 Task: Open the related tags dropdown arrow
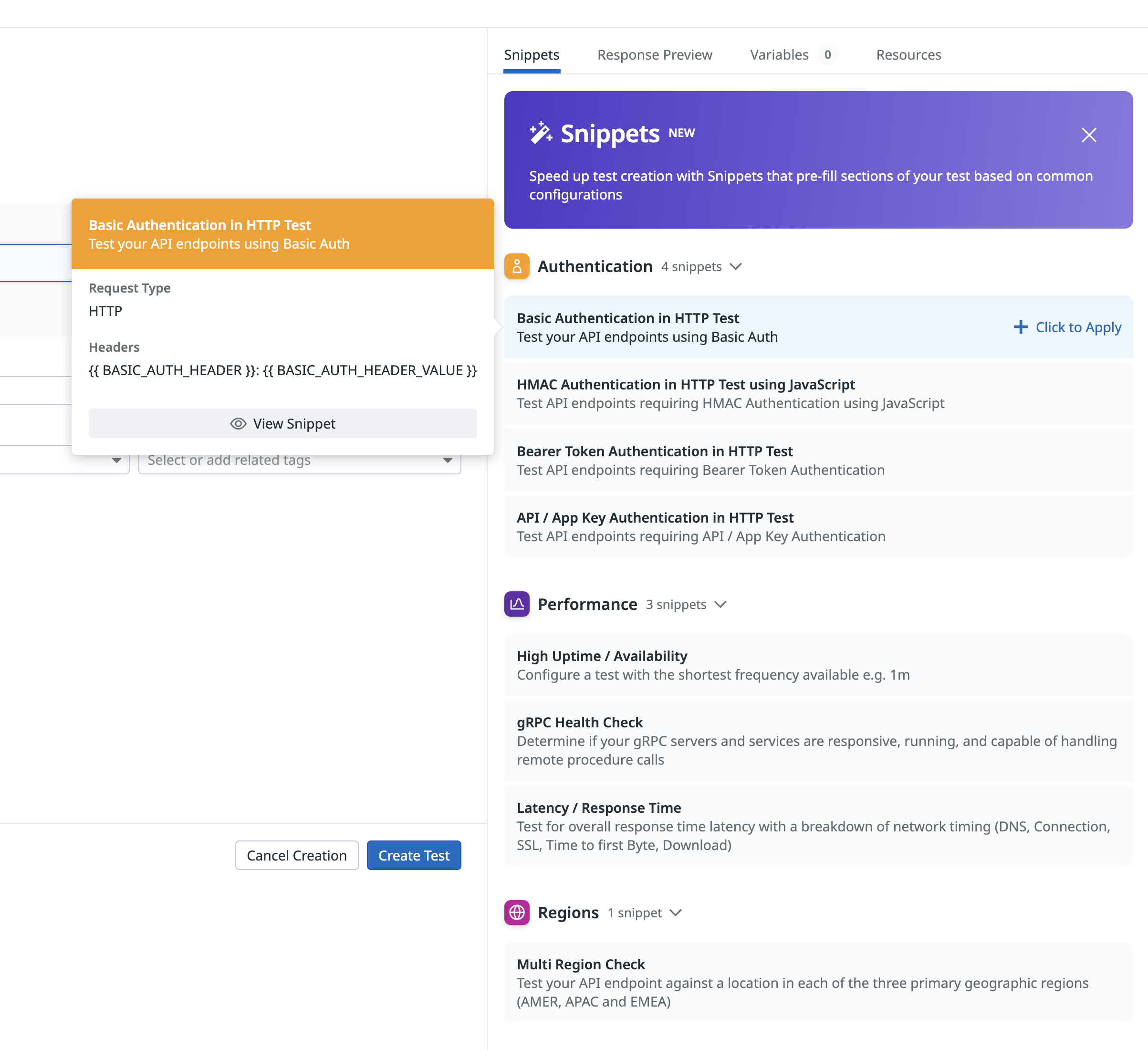448,461
